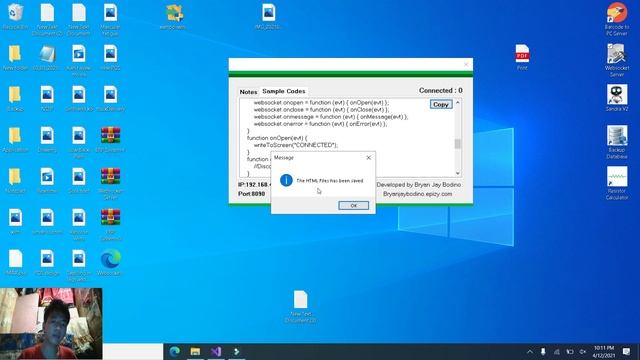Click the code box scrollbar down arrow

click(458, 173)
